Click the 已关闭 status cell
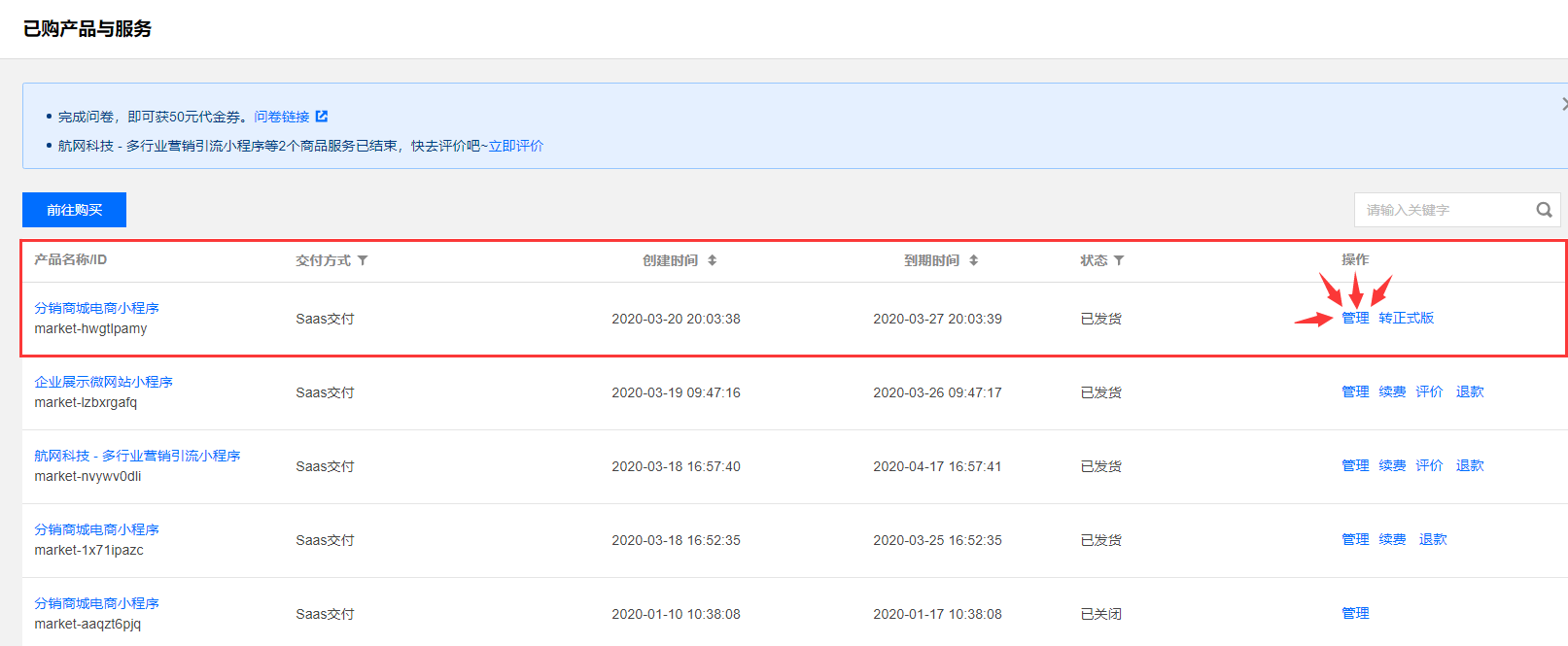This screenshot has height=646, width=1568. 1100,614
